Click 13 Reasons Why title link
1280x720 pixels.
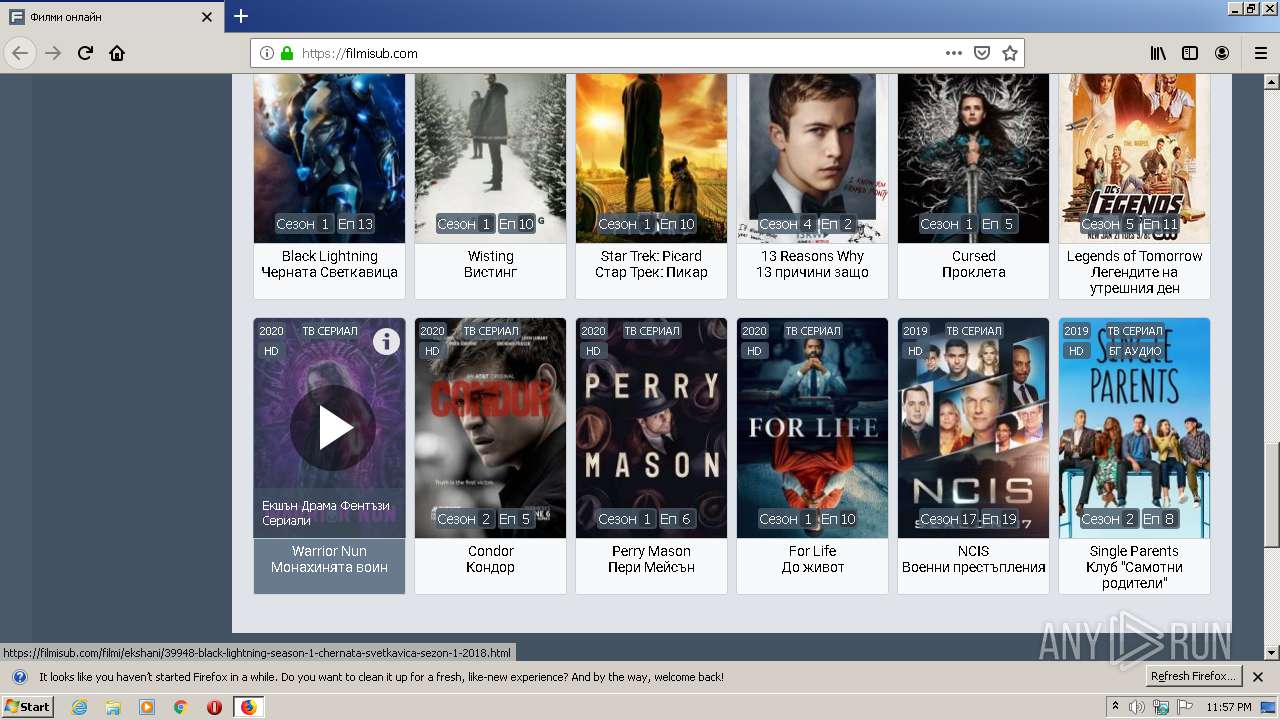coord(812,264)
